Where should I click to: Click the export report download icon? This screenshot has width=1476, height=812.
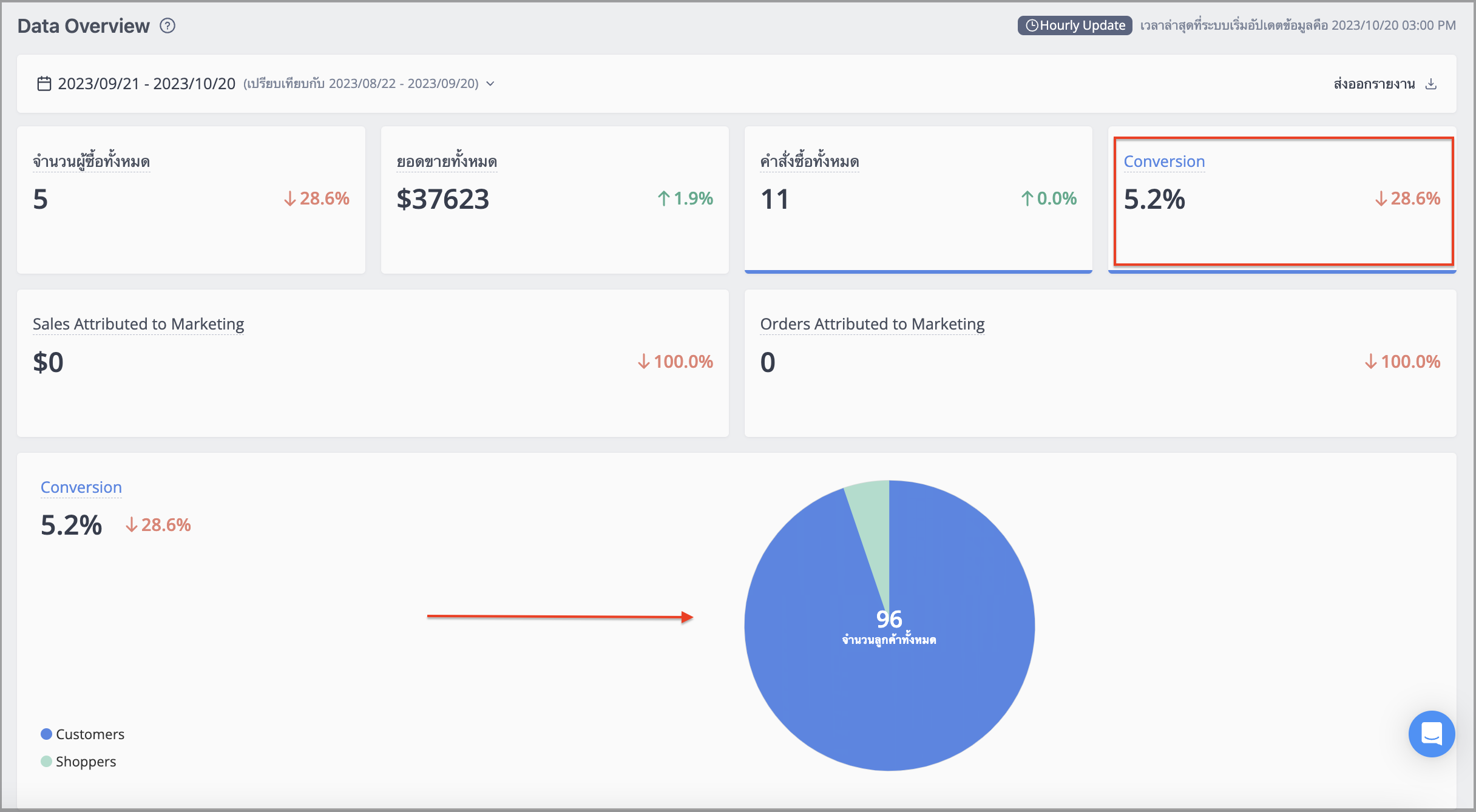coord(1431,84)
